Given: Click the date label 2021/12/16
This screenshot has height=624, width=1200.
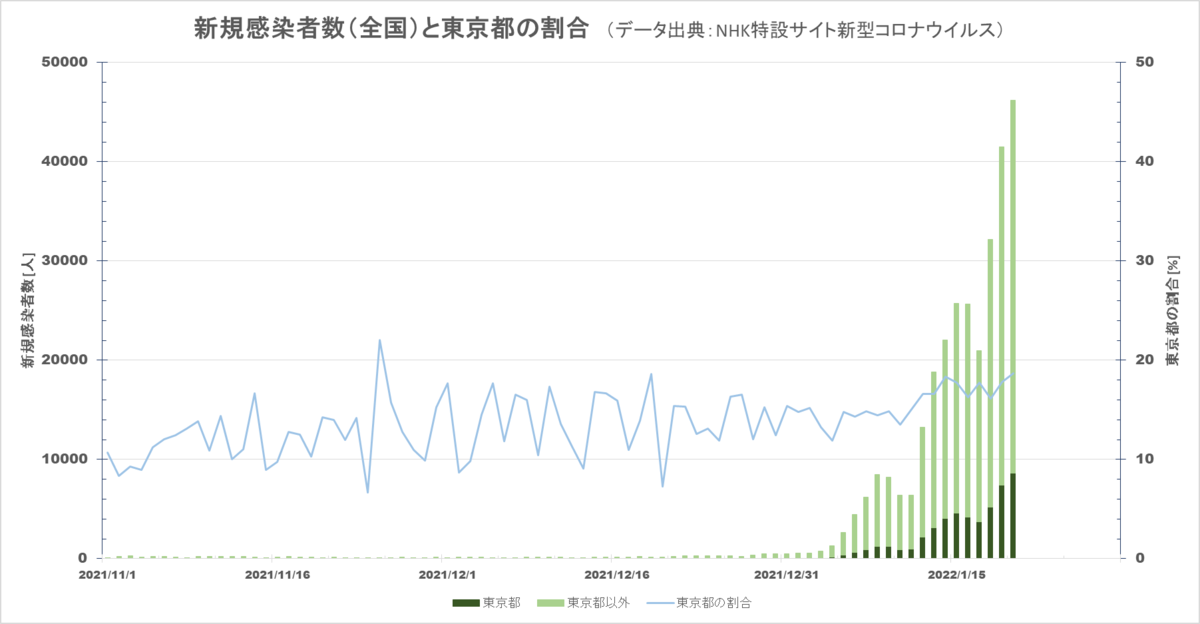Looking at the screenshot, I should click(x=617, y=575).
